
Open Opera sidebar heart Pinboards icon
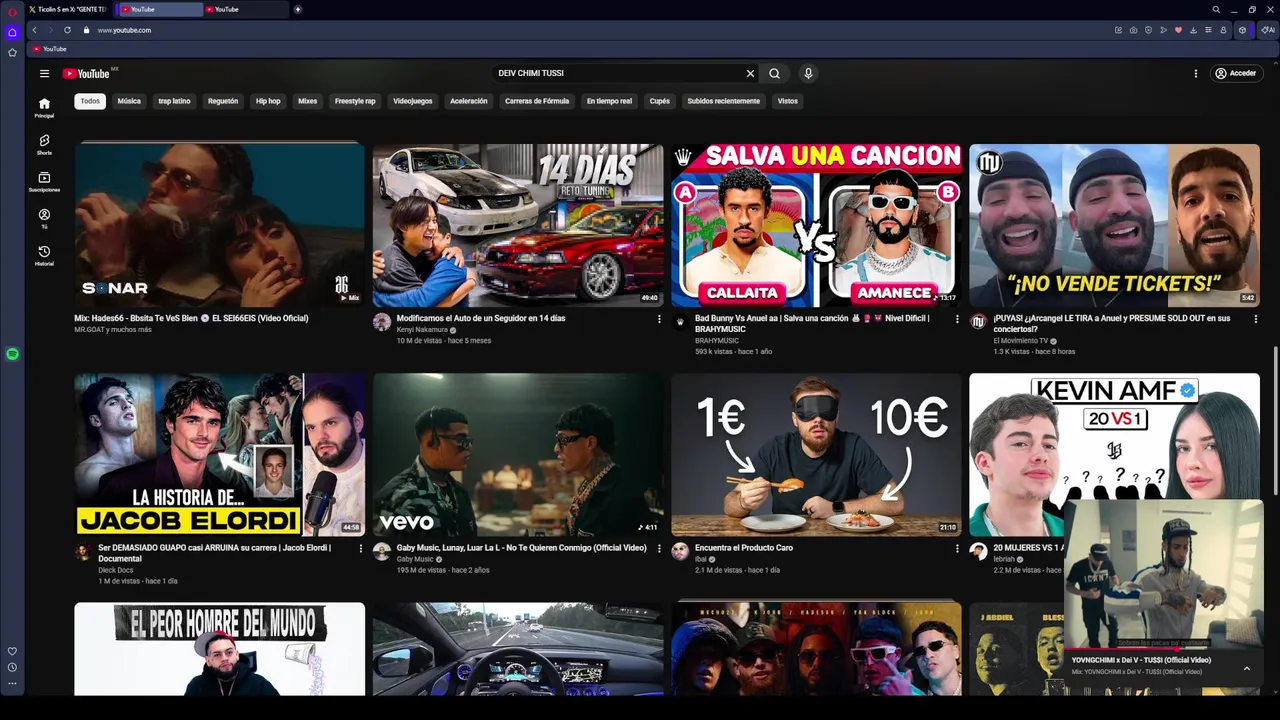pyautogui.click(x=12, y=651)
